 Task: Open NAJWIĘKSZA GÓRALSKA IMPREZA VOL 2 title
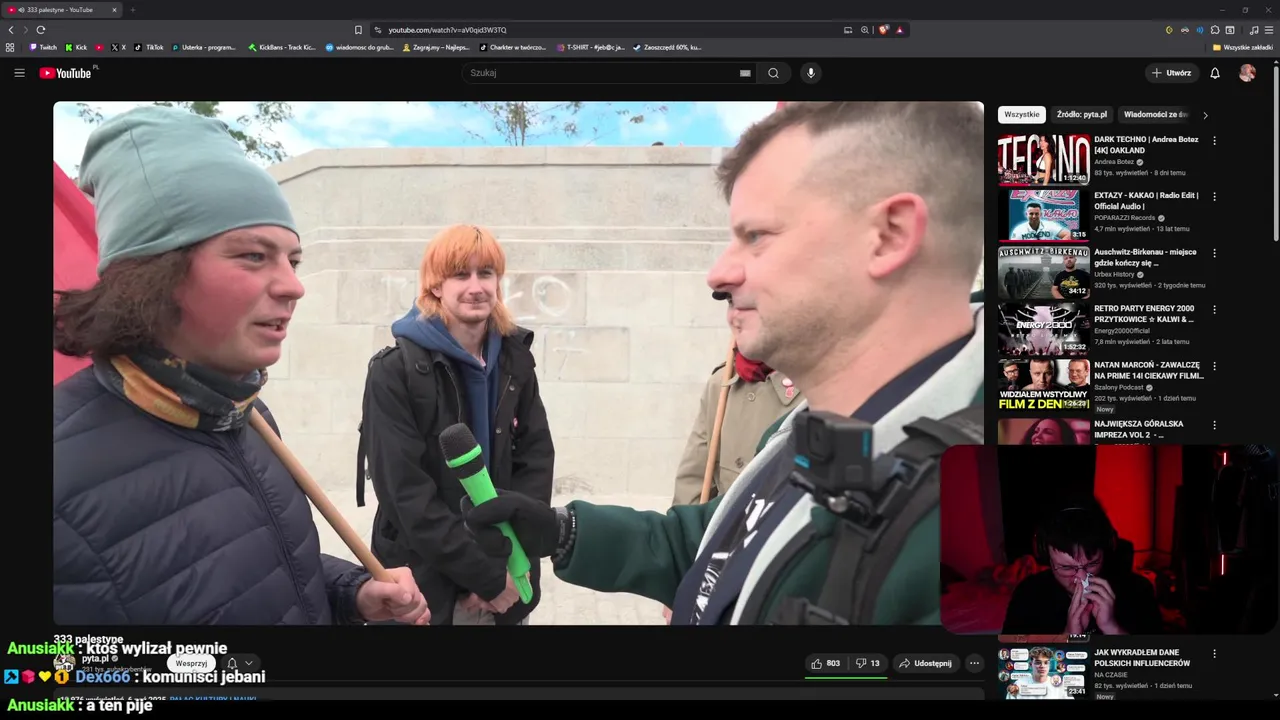coord(1138,429)
